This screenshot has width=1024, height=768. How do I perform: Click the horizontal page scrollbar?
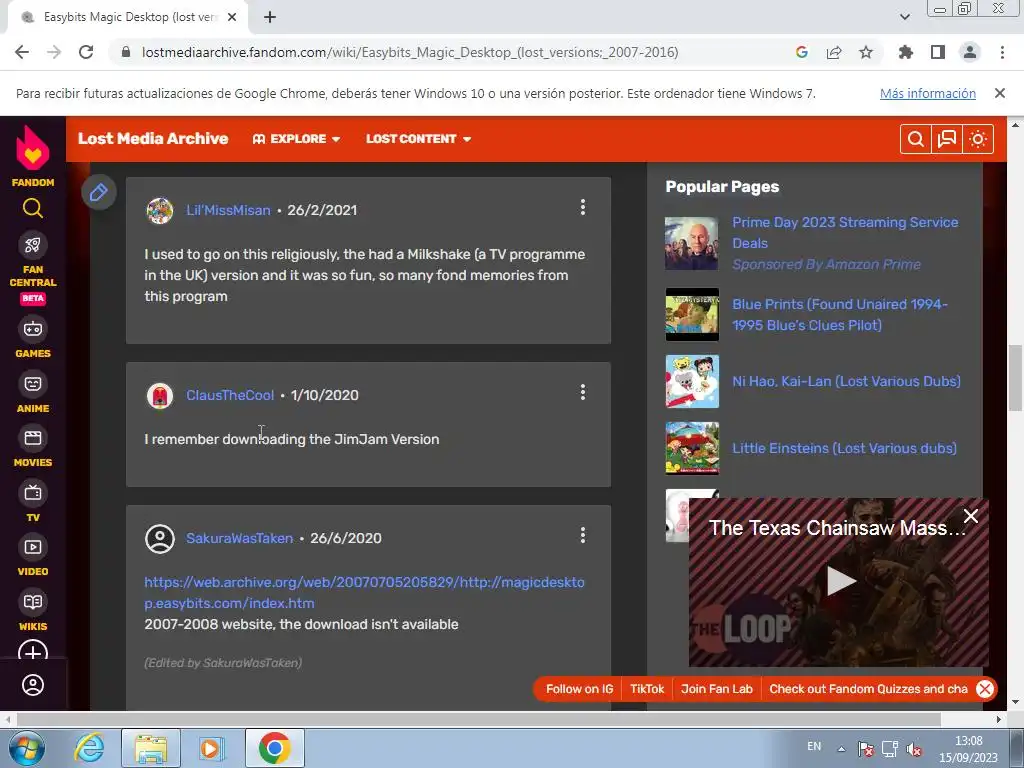(x=479, y=719)
